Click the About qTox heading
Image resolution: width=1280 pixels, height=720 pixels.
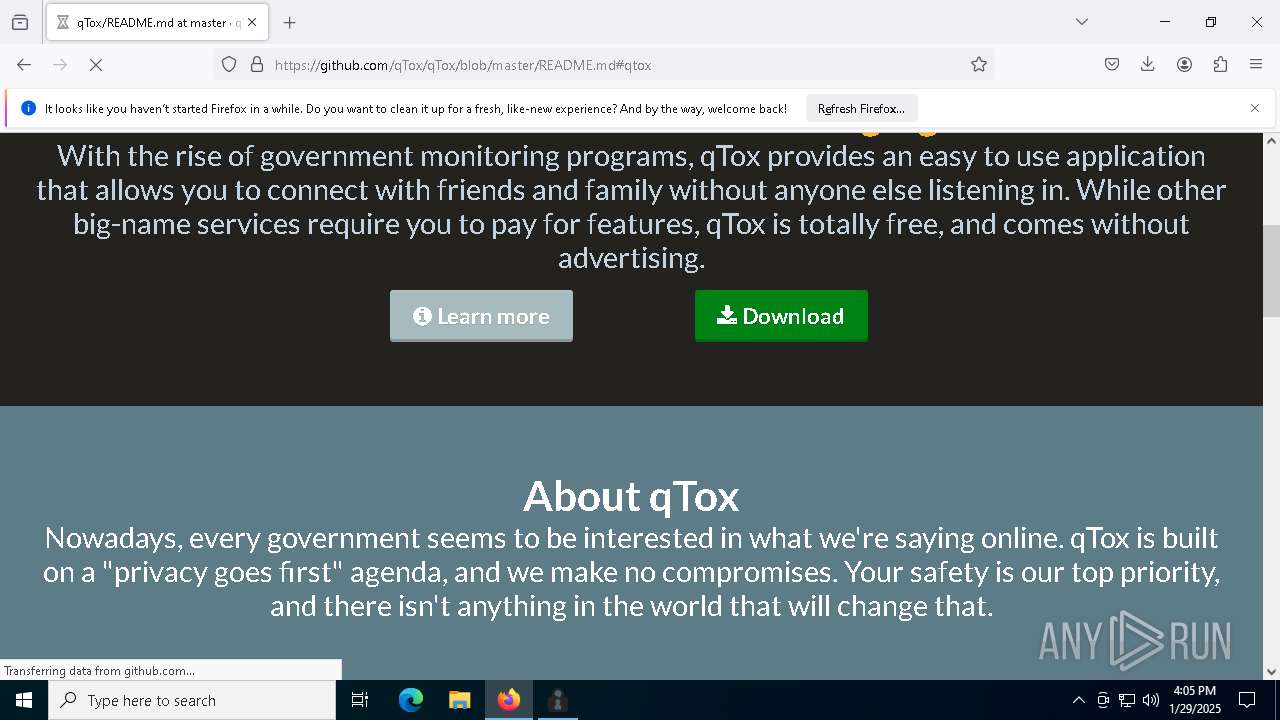pos(631,496)
